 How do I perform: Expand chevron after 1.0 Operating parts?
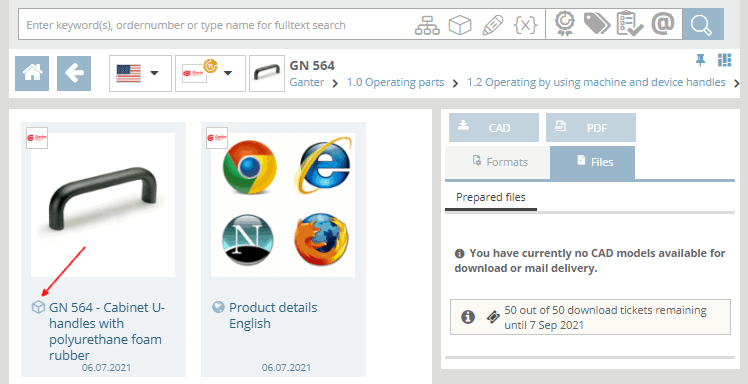455,83
